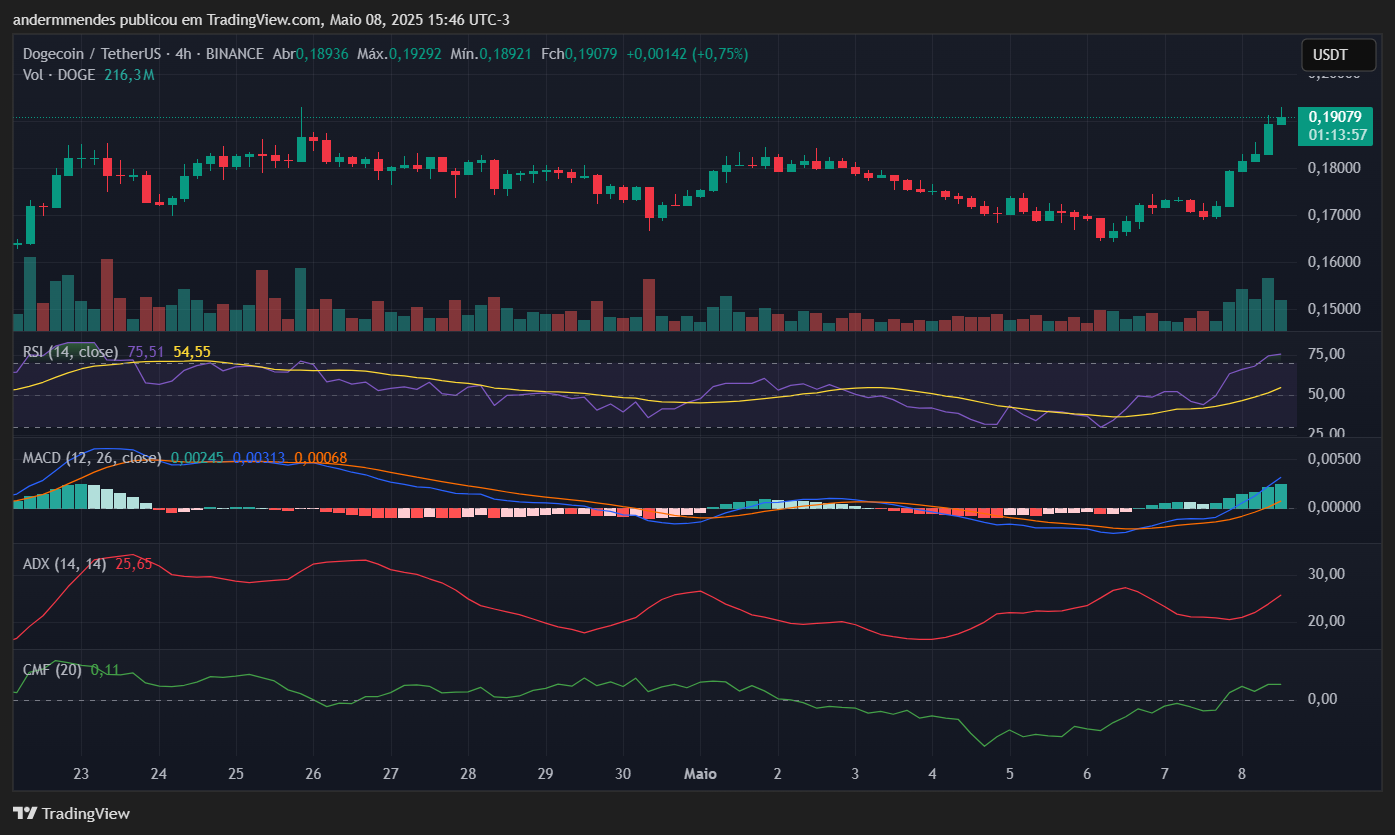Click date 8 on the time axis
The image size is (1395, 835).
click(x=1241, y=774)
